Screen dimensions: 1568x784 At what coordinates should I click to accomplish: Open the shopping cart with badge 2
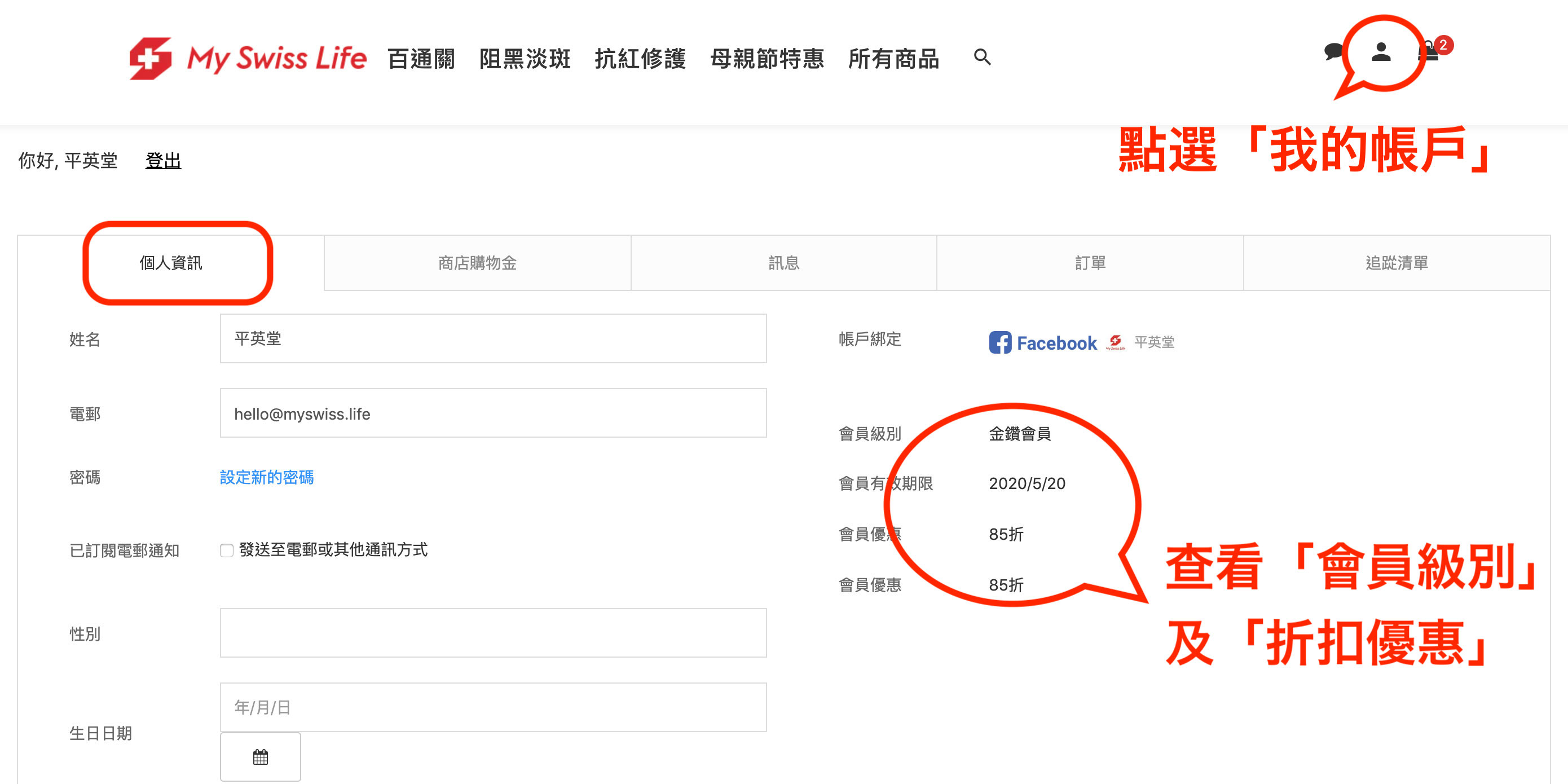pos(1429,52)
